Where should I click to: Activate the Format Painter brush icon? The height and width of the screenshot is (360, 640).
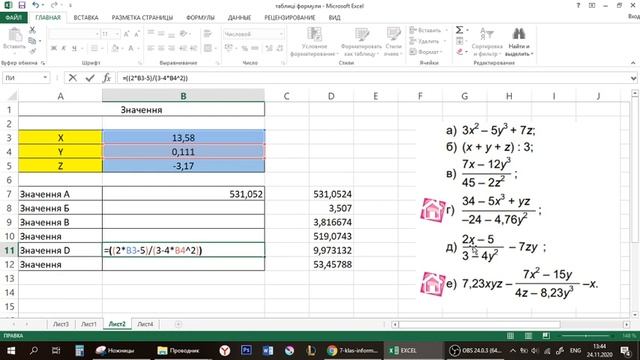[x=32, y=51]
